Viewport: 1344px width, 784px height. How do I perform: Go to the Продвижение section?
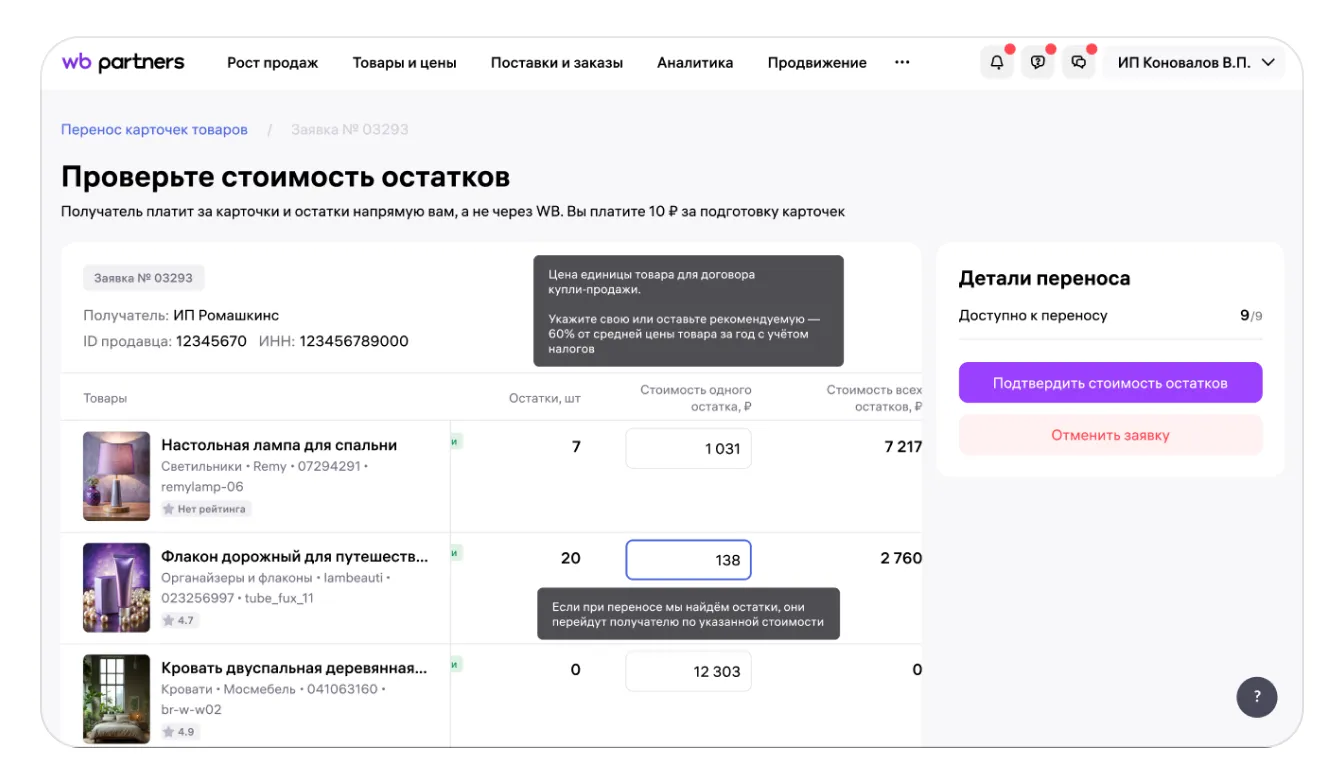click(x=817, y=63)
